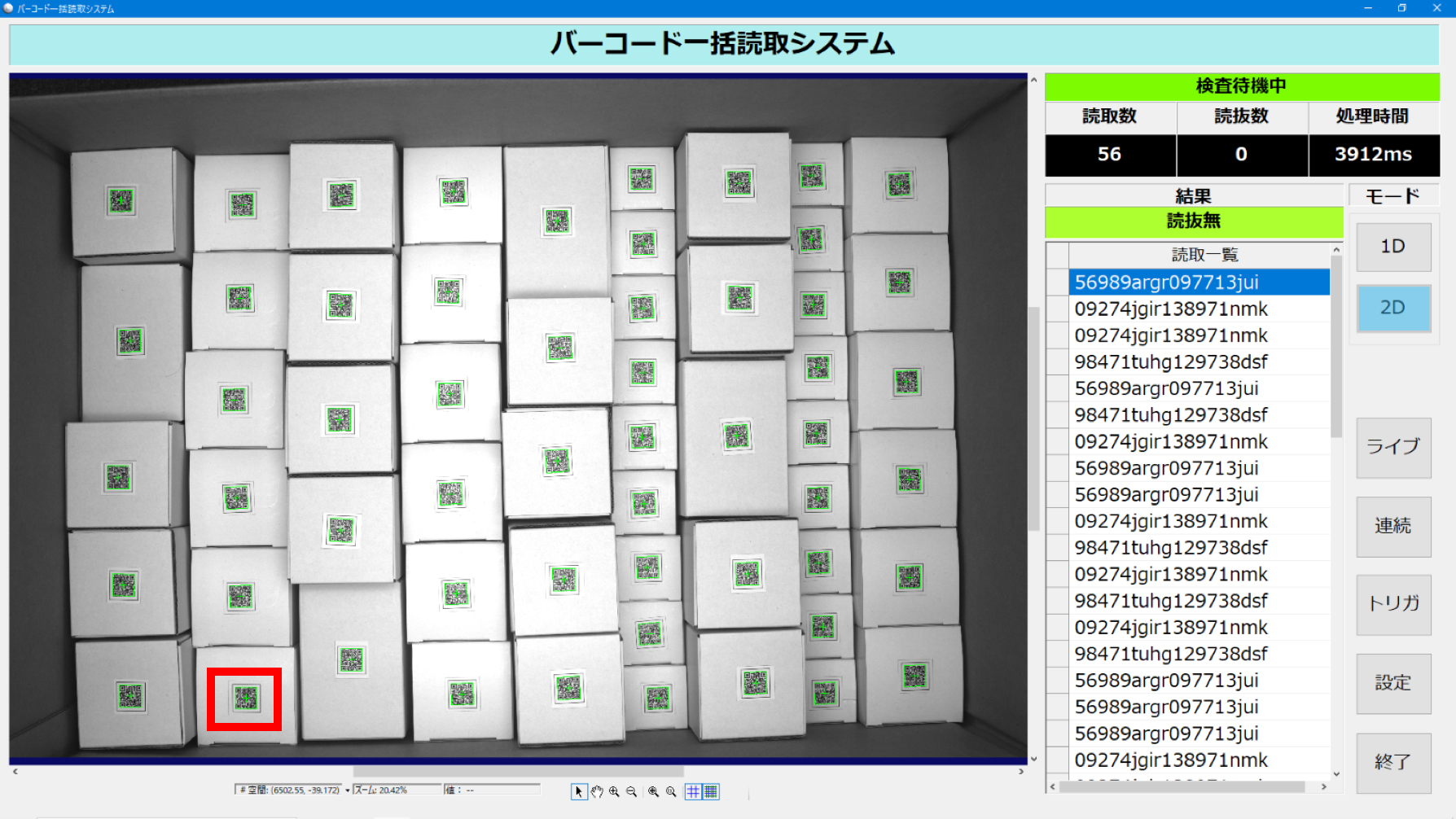This screenshot has height=819, width=1456.
Task: Click the 連続 continuous reading button
Action: (x=1393, y=526)
